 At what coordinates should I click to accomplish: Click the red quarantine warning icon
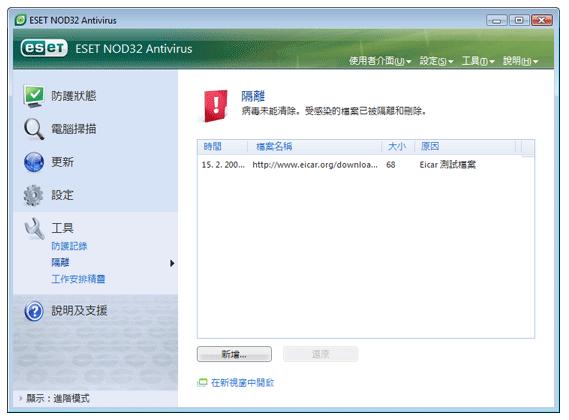click(216, 105)
